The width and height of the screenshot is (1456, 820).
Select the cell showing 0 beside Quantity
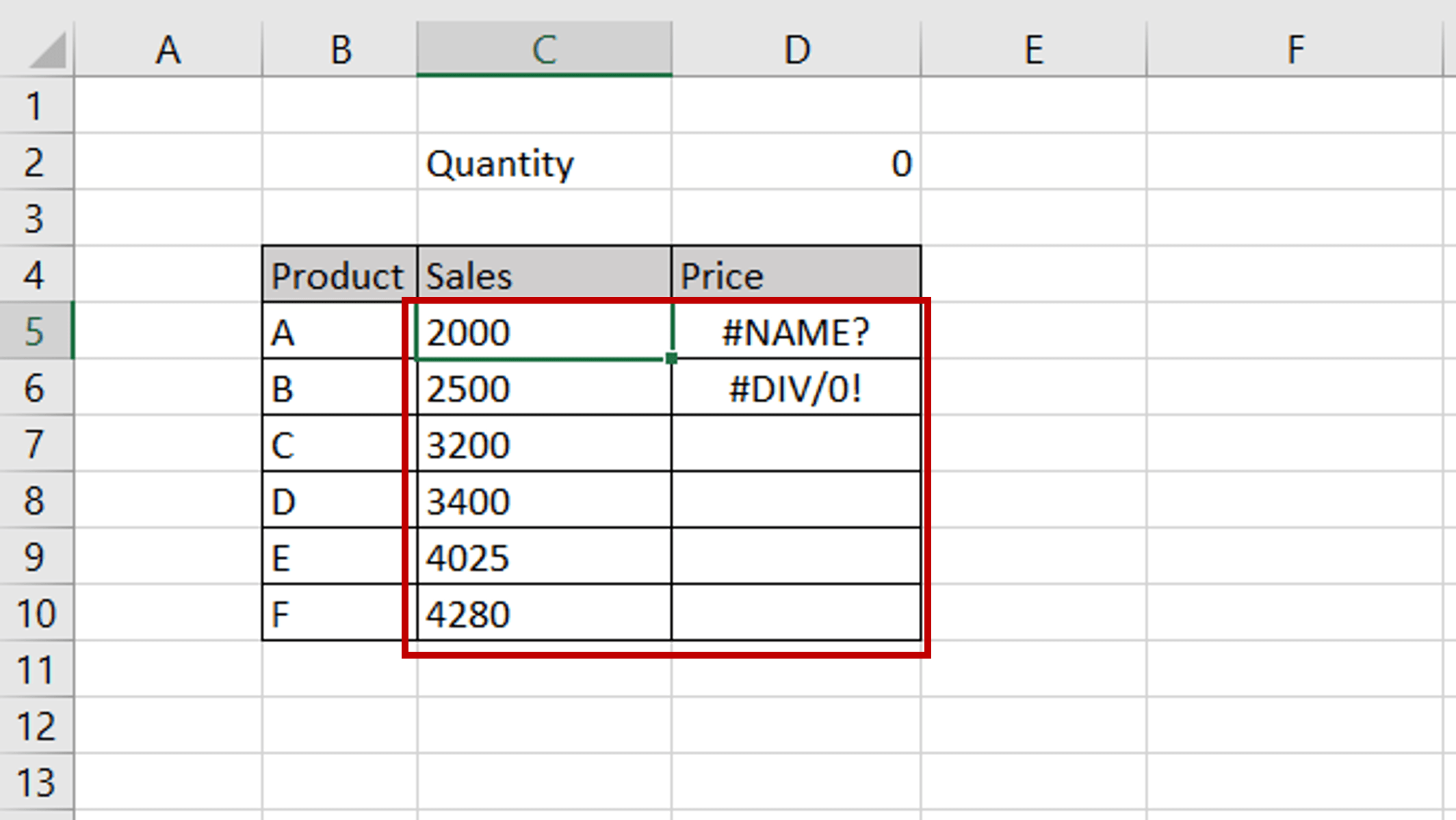(x=797, y=163)
